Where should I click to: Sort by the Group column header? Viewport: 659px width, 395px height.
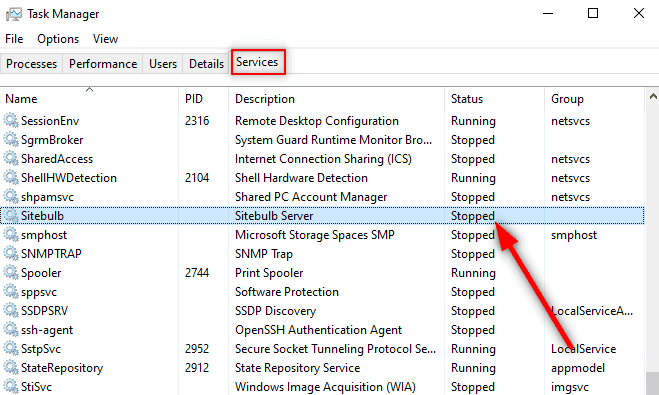pyautogui.click(x=594, y=99)
